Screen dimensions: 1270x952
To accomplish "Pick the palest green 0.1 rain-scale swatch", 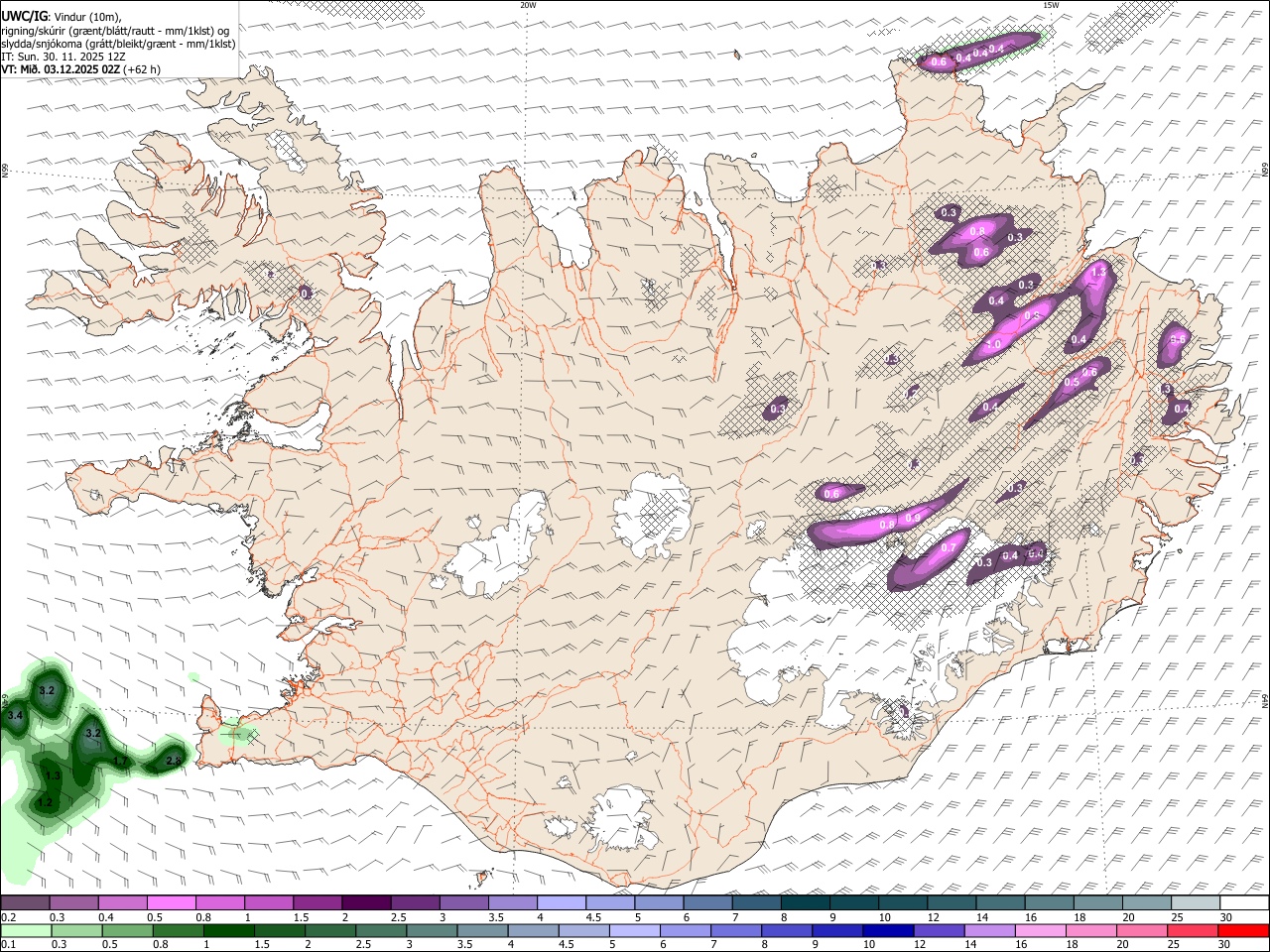I will (x=26, y=930).
